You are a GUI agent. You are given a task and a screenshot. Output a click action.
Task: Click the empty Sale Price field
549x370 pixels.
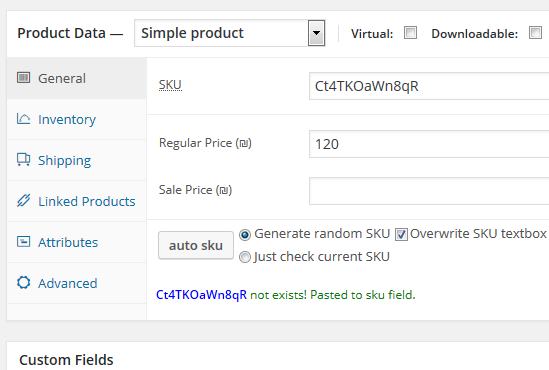pyautogui.click(x=429, y=191)
